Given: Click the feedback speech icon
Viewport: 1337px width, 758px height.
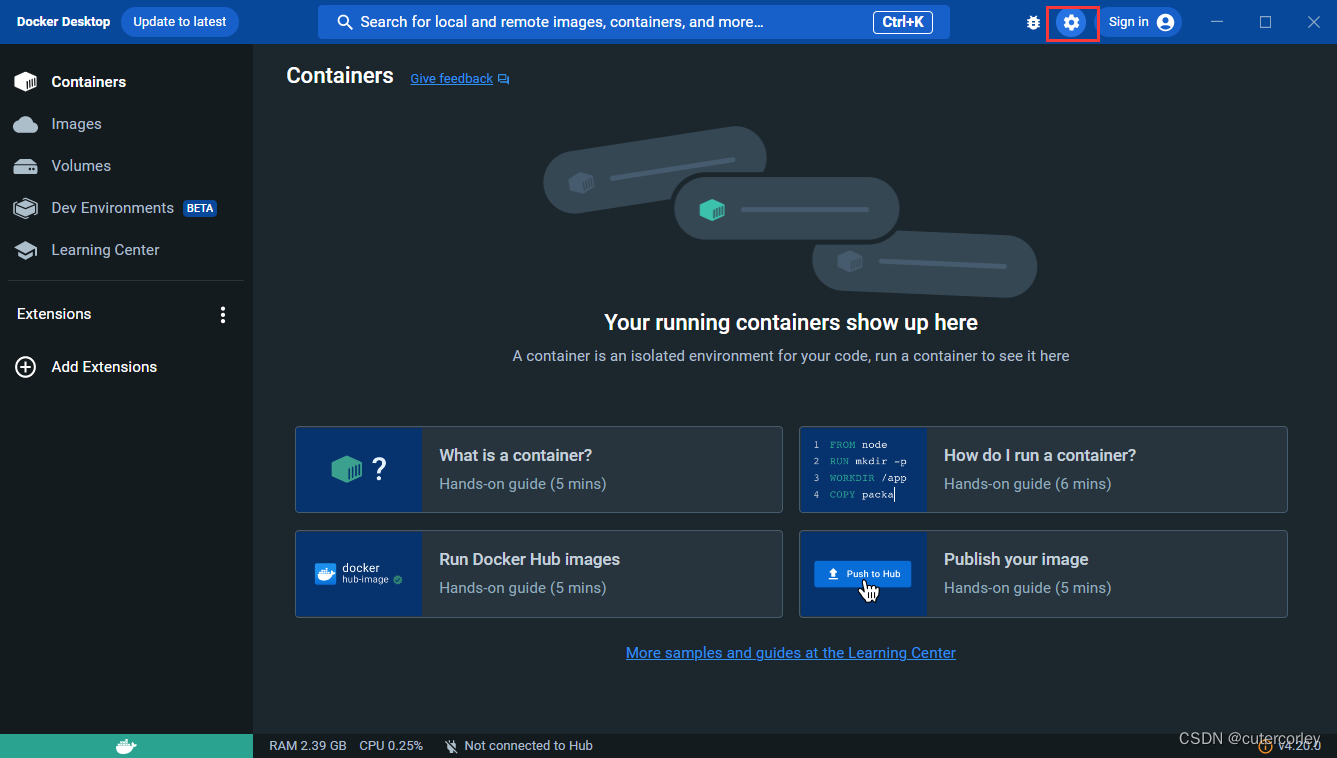Looking at the screenshot, I should pos(504,79).
